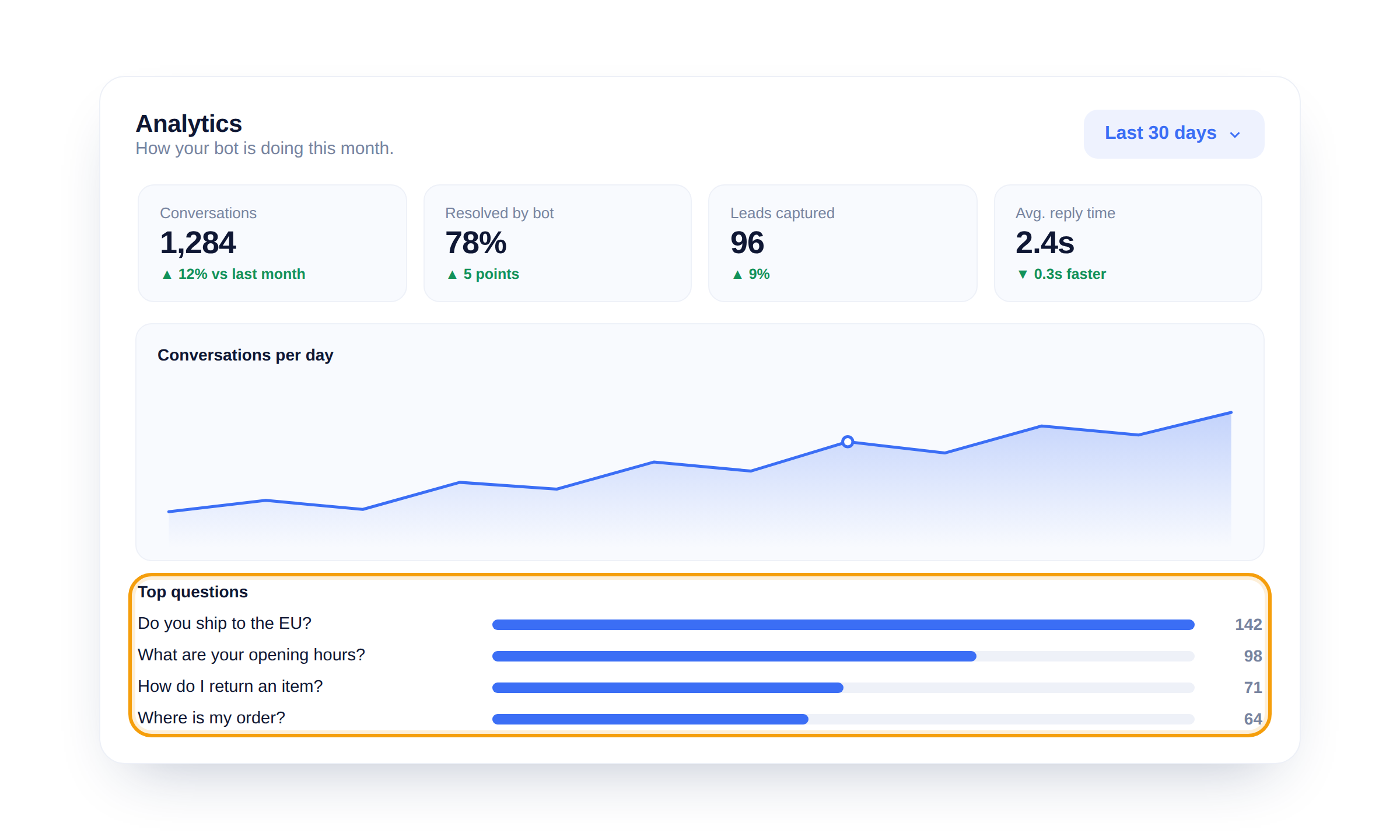Click the 'Do you ship to the EU?' question

[225, 624]
